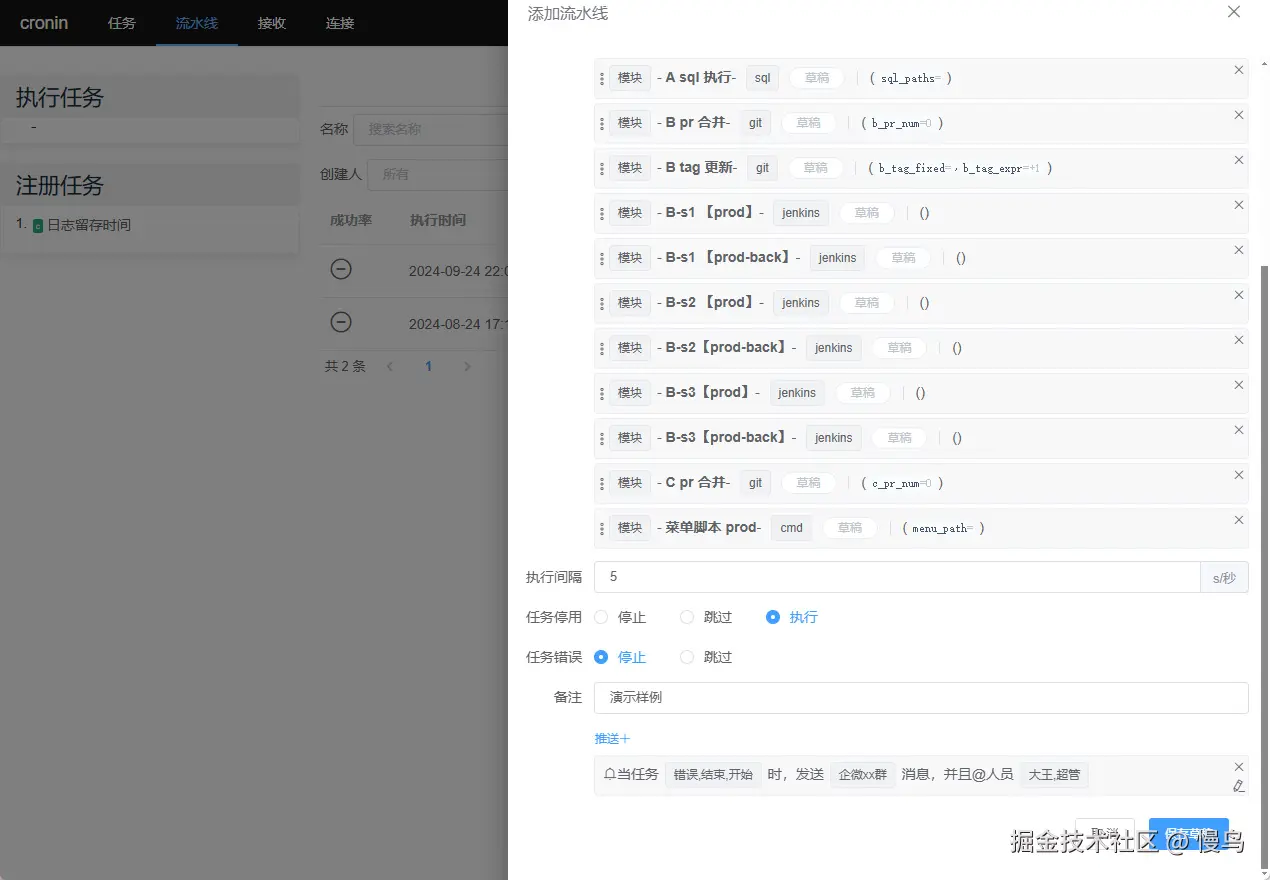This screenshot has height=880, width=1270.
Task: Click the "jenkins" tag on "B-s1【prod】"
Action: [x=800, y=212]
